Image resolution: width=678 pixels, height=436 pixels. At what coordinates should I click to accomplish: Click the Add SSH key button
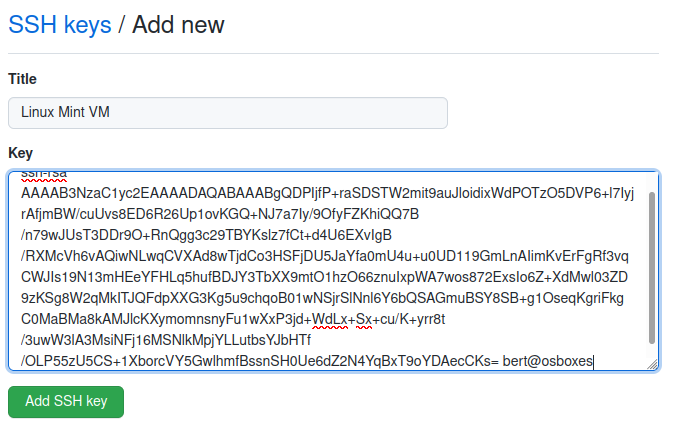pyautogui.click(x=66, y=402)
